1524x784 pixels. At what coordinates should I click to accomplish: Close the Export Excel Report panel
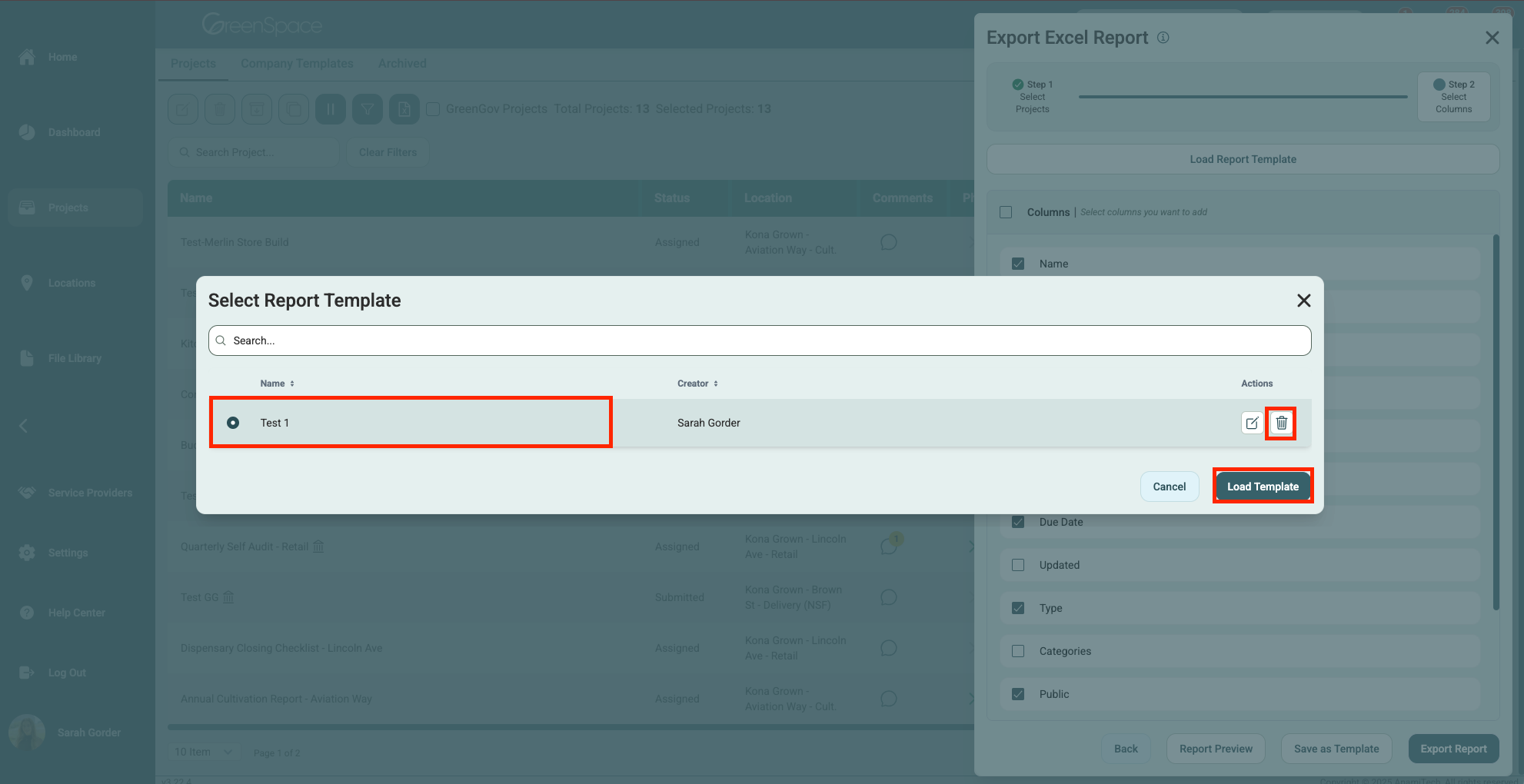[x=1492, y=38]
